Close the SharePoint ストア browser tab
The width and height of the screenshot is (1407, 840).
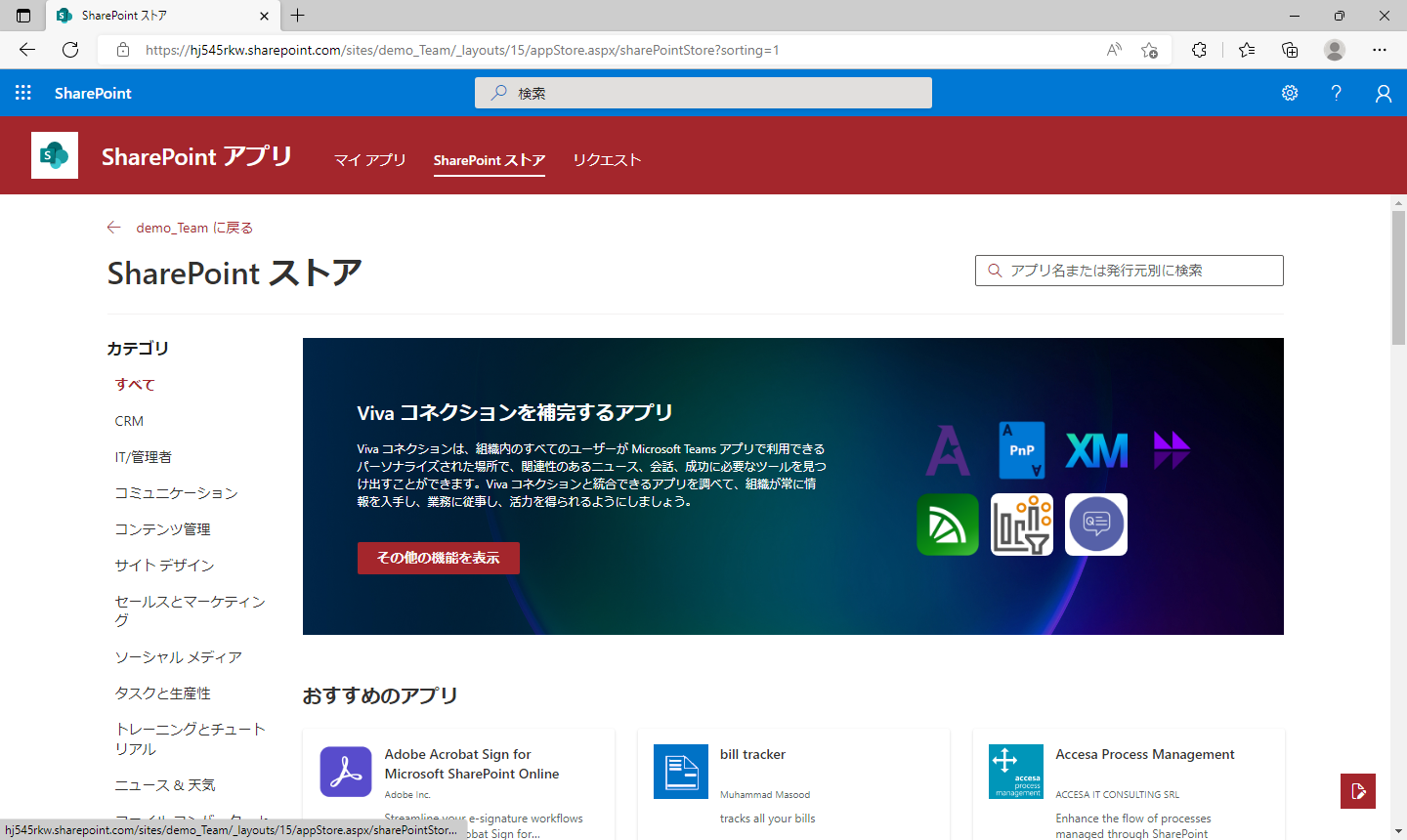(264, 16)
